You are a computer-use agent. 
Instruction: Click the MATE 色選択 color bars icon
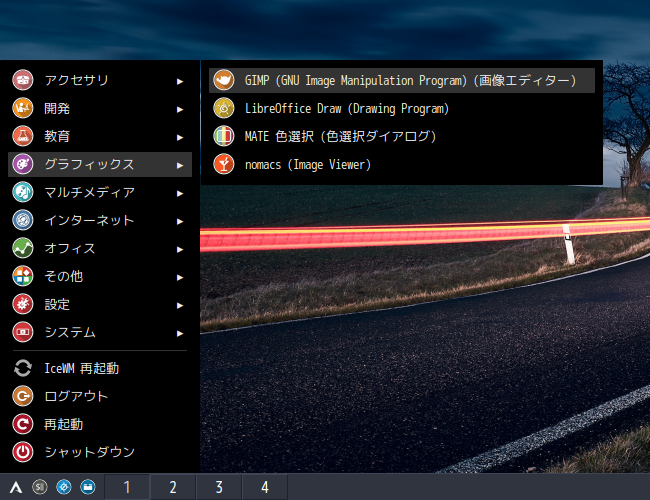tap(224, 136)
